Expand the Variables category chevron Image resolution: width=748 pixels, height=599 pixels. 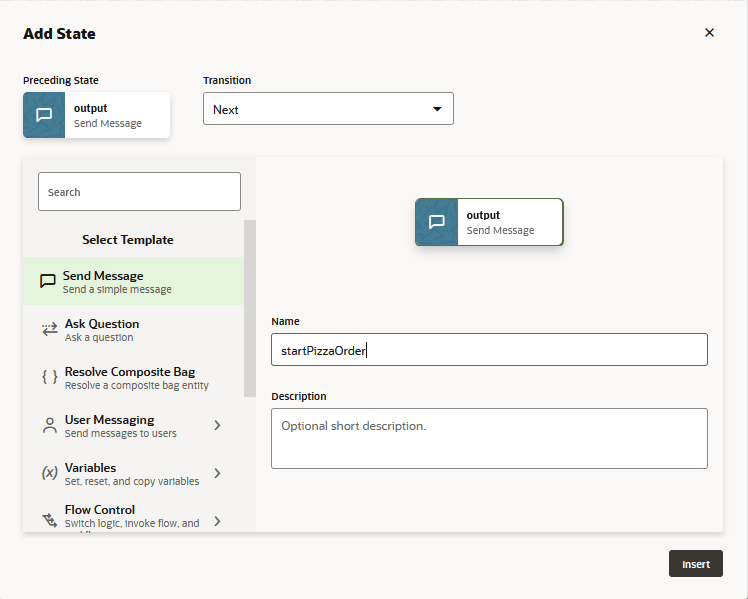click(x=218, y=473)
